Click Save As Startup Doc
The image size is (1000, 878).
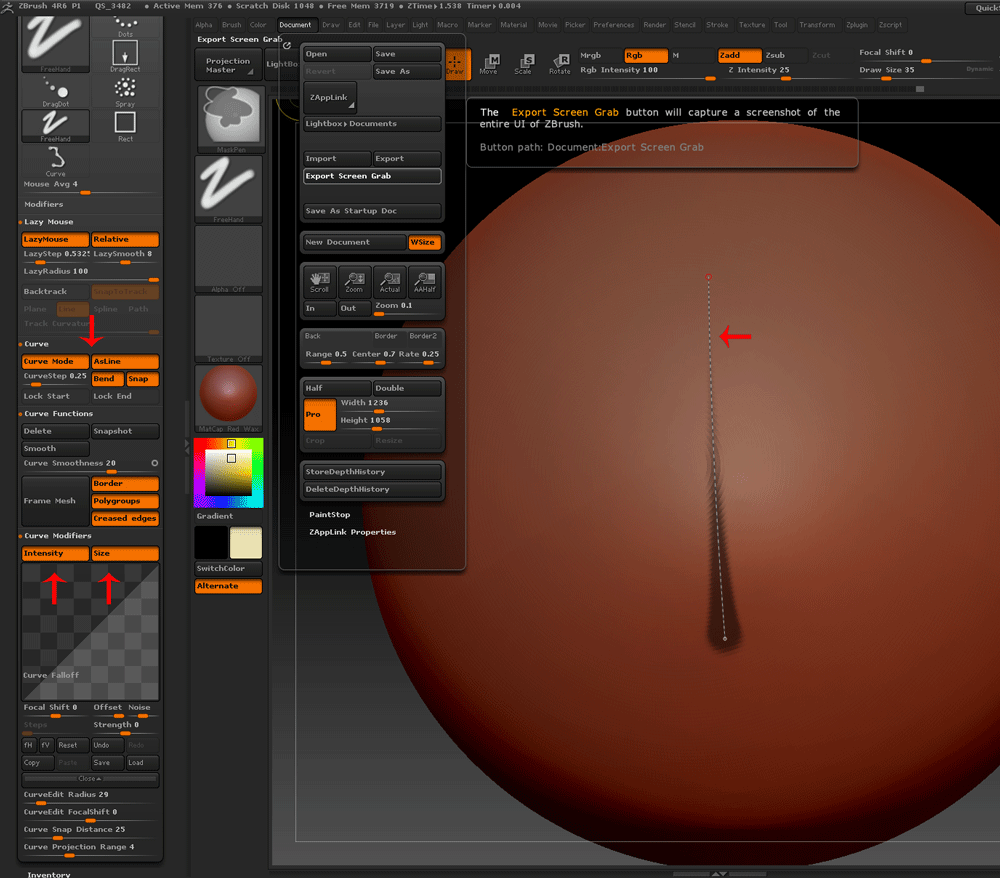tap(372, 211)
